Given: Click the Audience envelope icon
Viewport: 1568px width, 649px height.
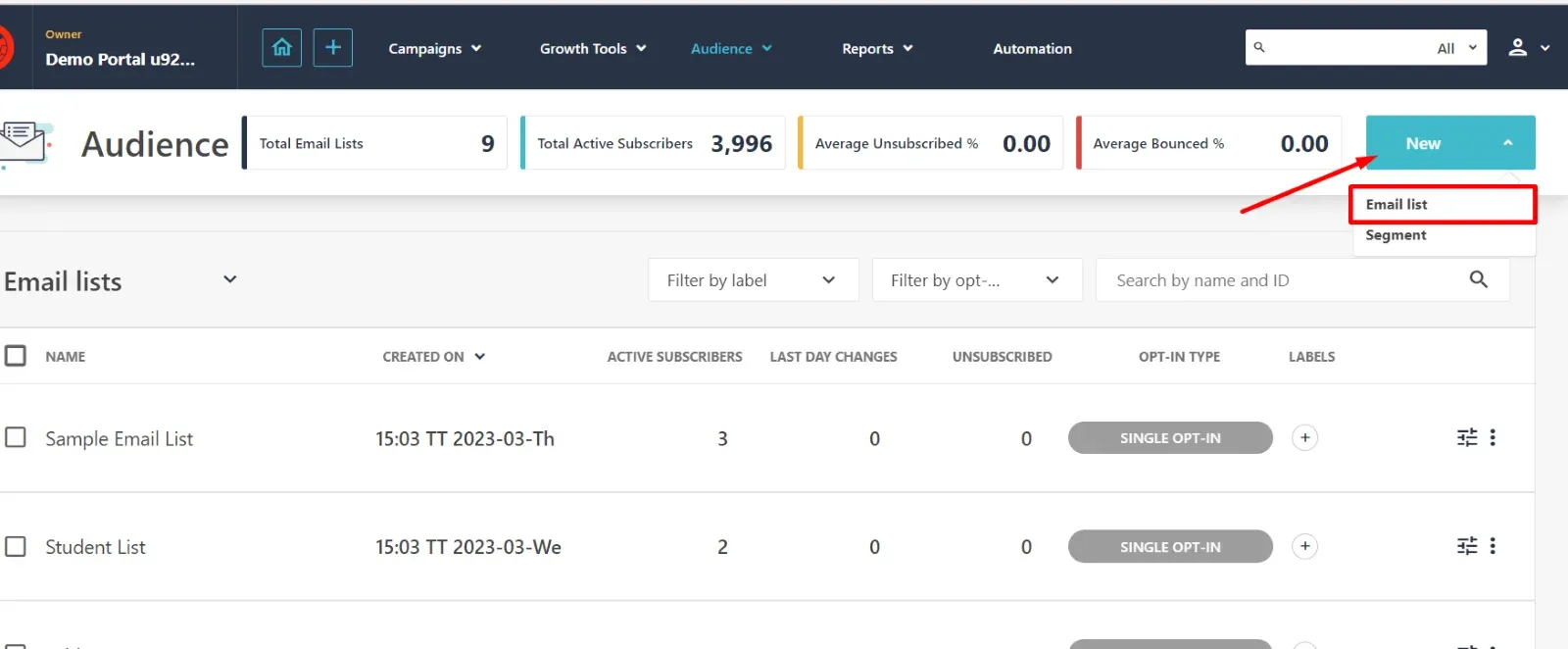Looking at the screenshot, I should [x=24, y=143].
